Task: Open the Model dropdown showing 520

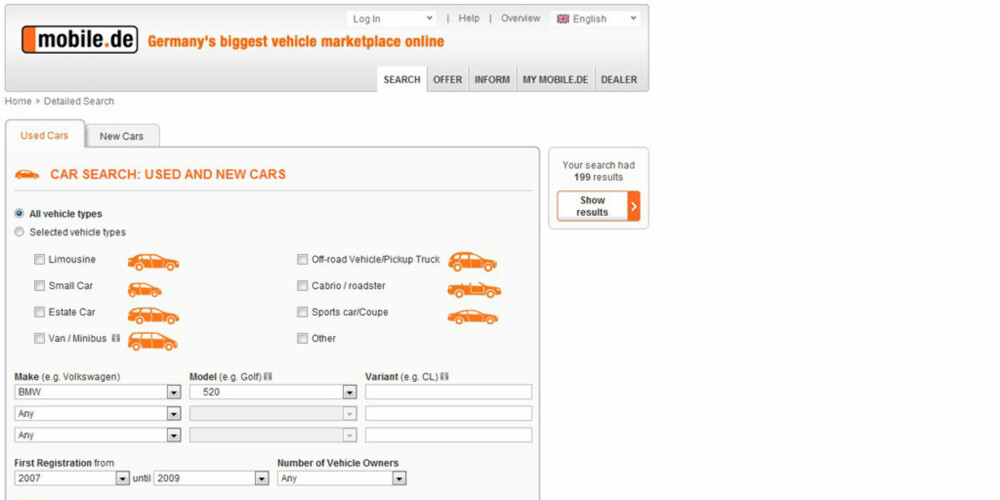Action: tap(273, 392)
